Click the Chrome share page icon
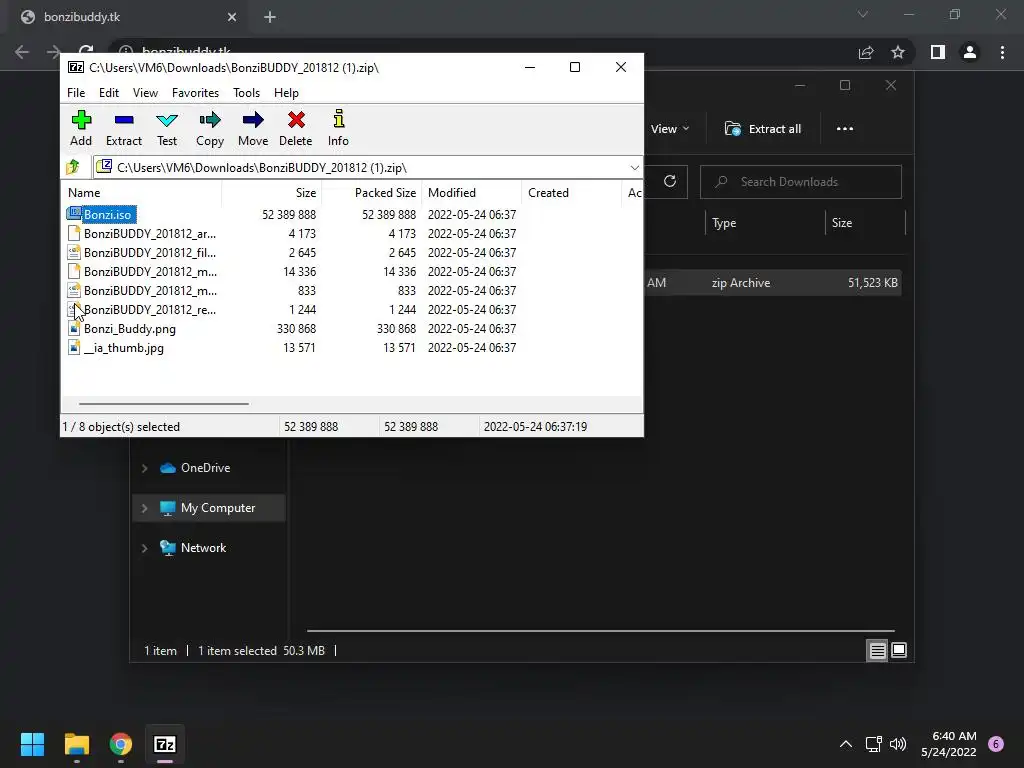 (866, 52)
